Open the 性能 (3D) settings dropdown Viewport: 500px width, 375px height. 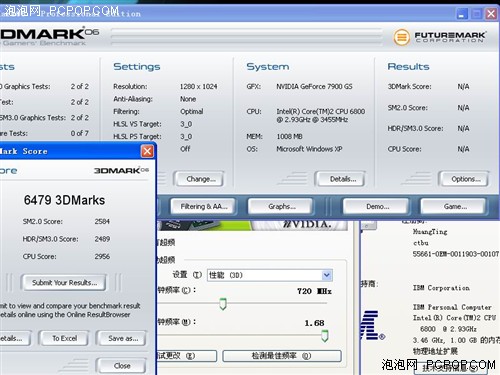327,275
